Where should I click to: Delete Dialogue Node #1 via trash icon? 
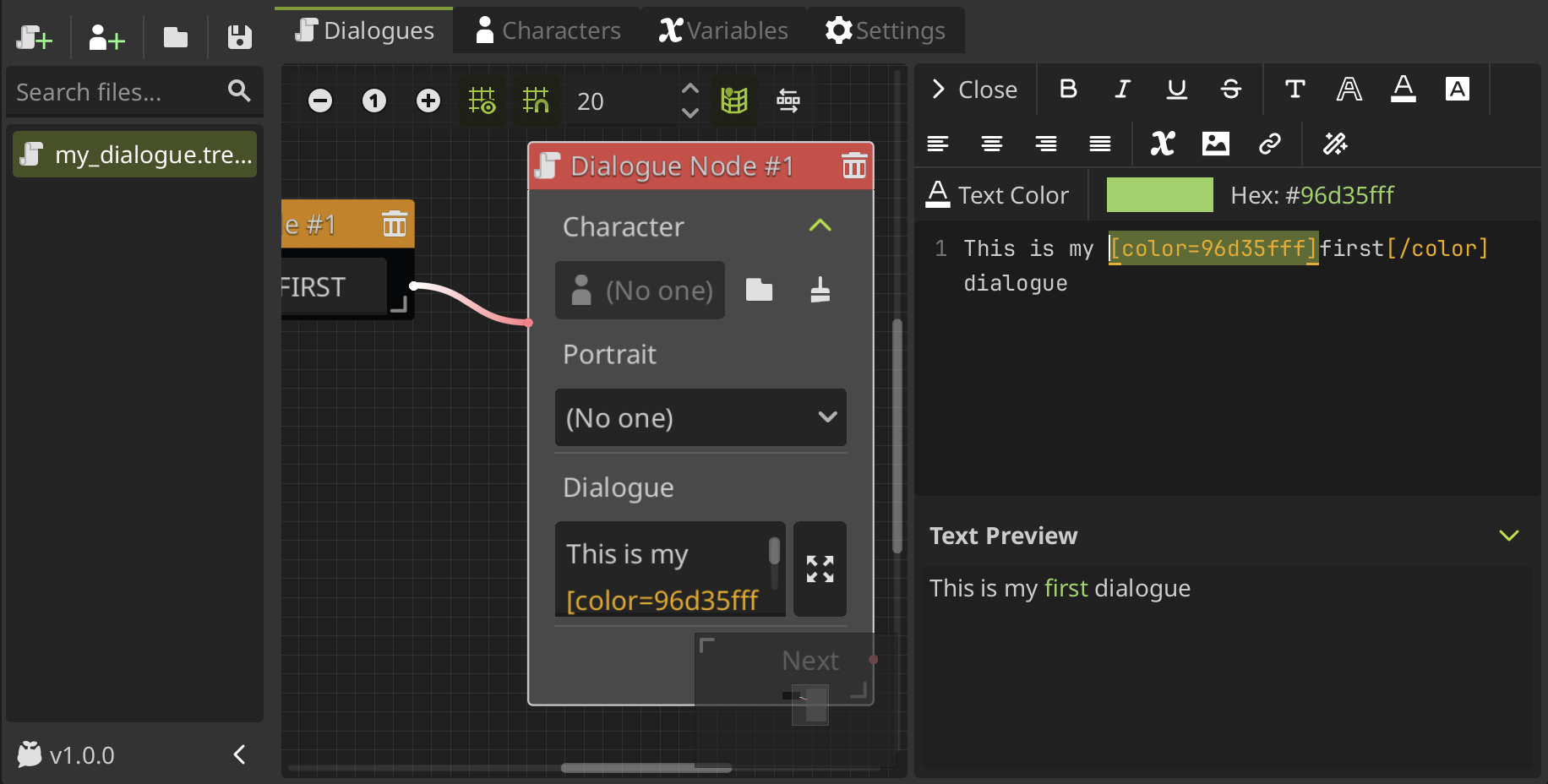click(x=854, y=166)
